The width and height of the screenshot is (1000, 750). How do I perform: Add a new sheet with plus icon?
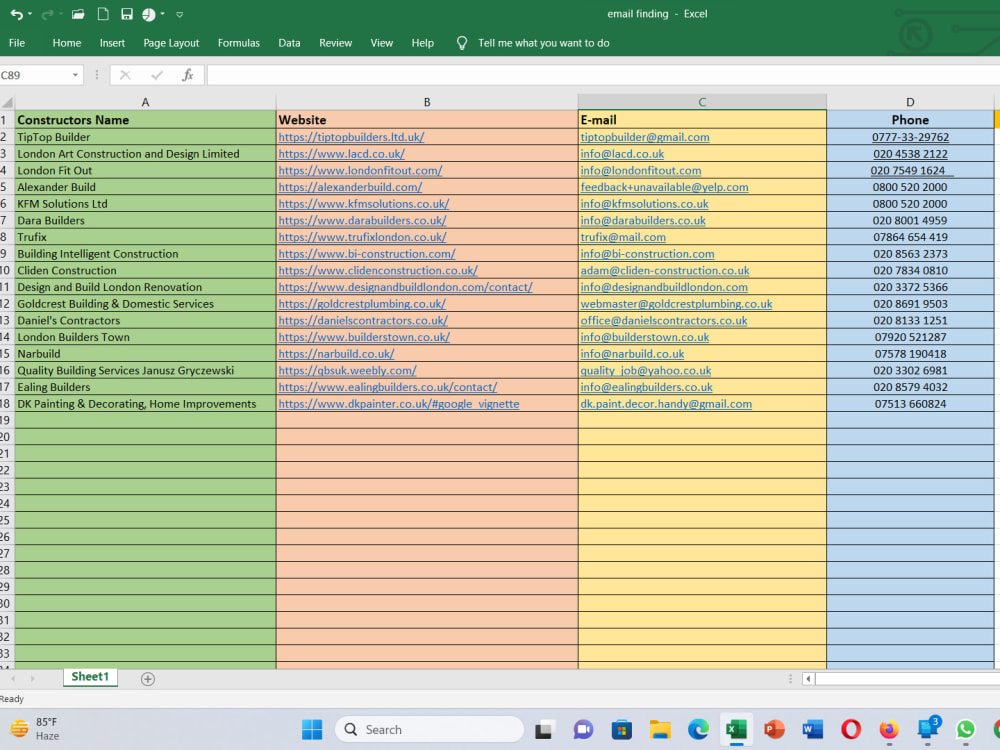(x=147, y=679)
